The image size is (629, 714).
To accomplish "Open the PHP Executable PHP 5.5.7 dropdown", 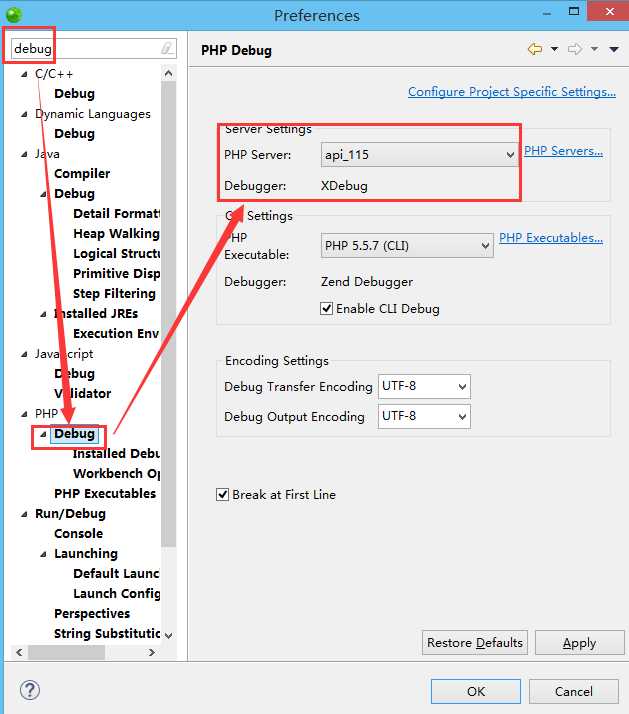I will 407,246.
